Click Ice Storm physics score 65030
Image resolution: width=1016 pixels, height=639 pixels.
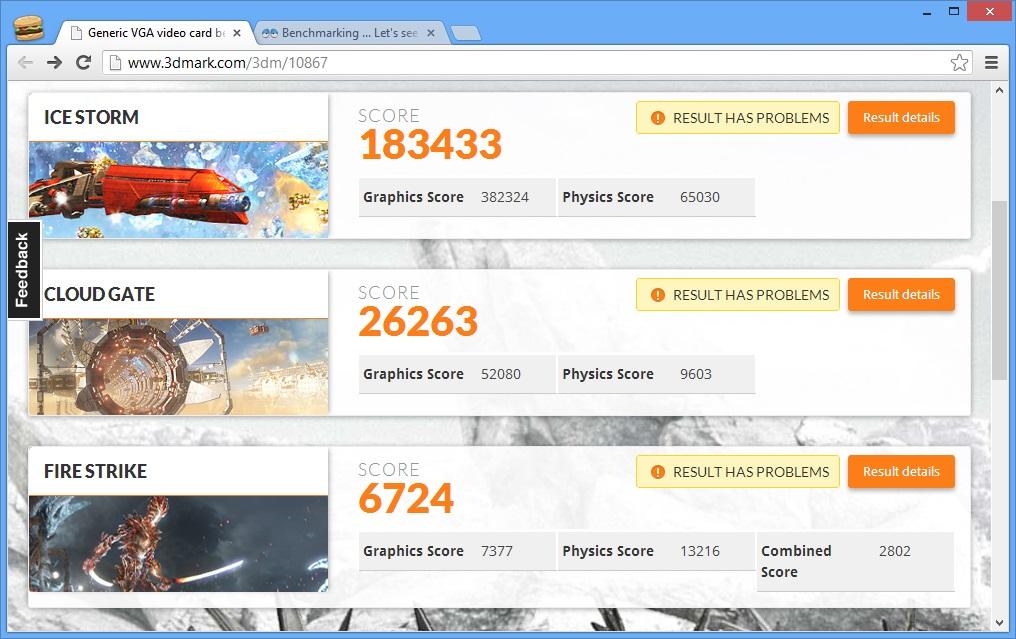click(x=700, y=197)
